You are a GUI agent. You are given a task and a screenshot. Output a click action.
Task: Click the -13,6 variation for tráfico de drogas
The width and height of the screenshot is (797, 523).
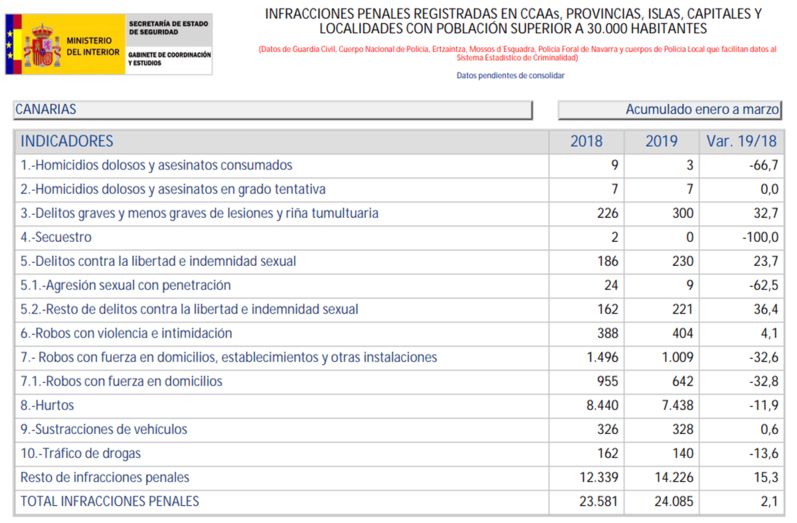coord(763,453)
